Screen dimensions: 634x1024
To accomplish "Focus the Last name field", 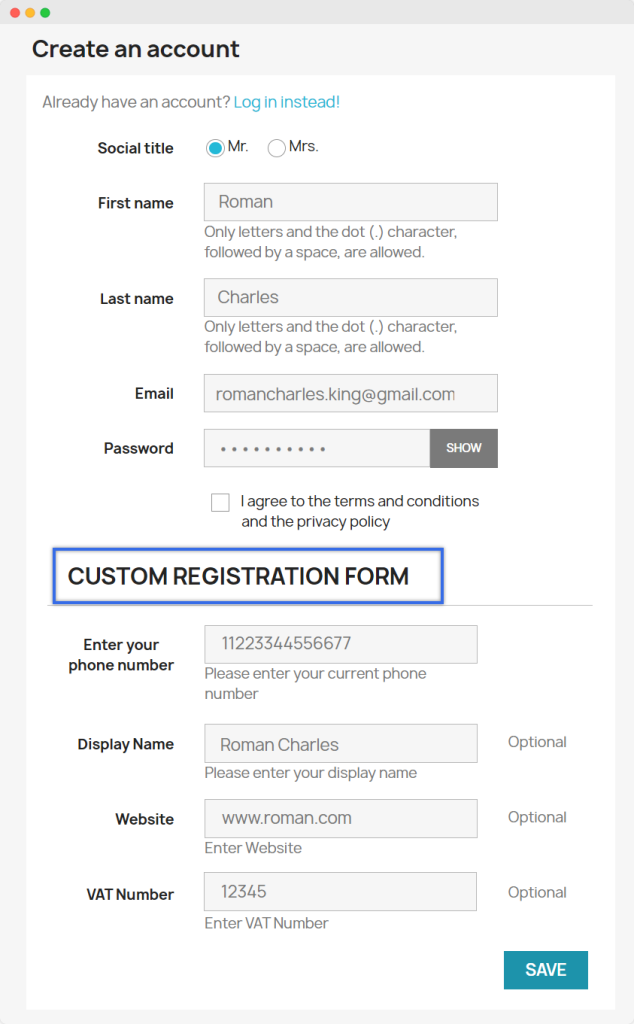I will [x=350, y=297].
